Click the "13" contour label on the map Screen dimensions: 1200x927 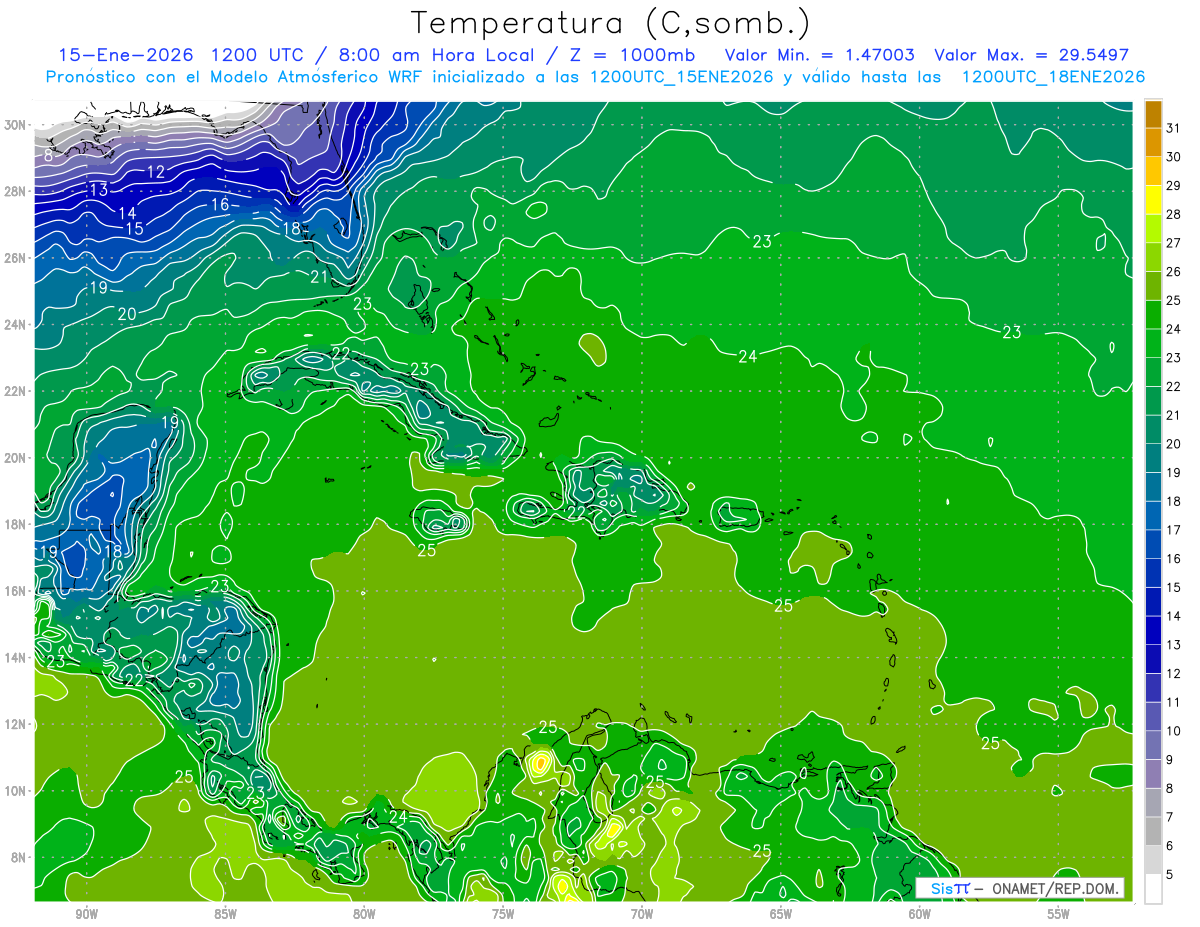tap(98, 190)
